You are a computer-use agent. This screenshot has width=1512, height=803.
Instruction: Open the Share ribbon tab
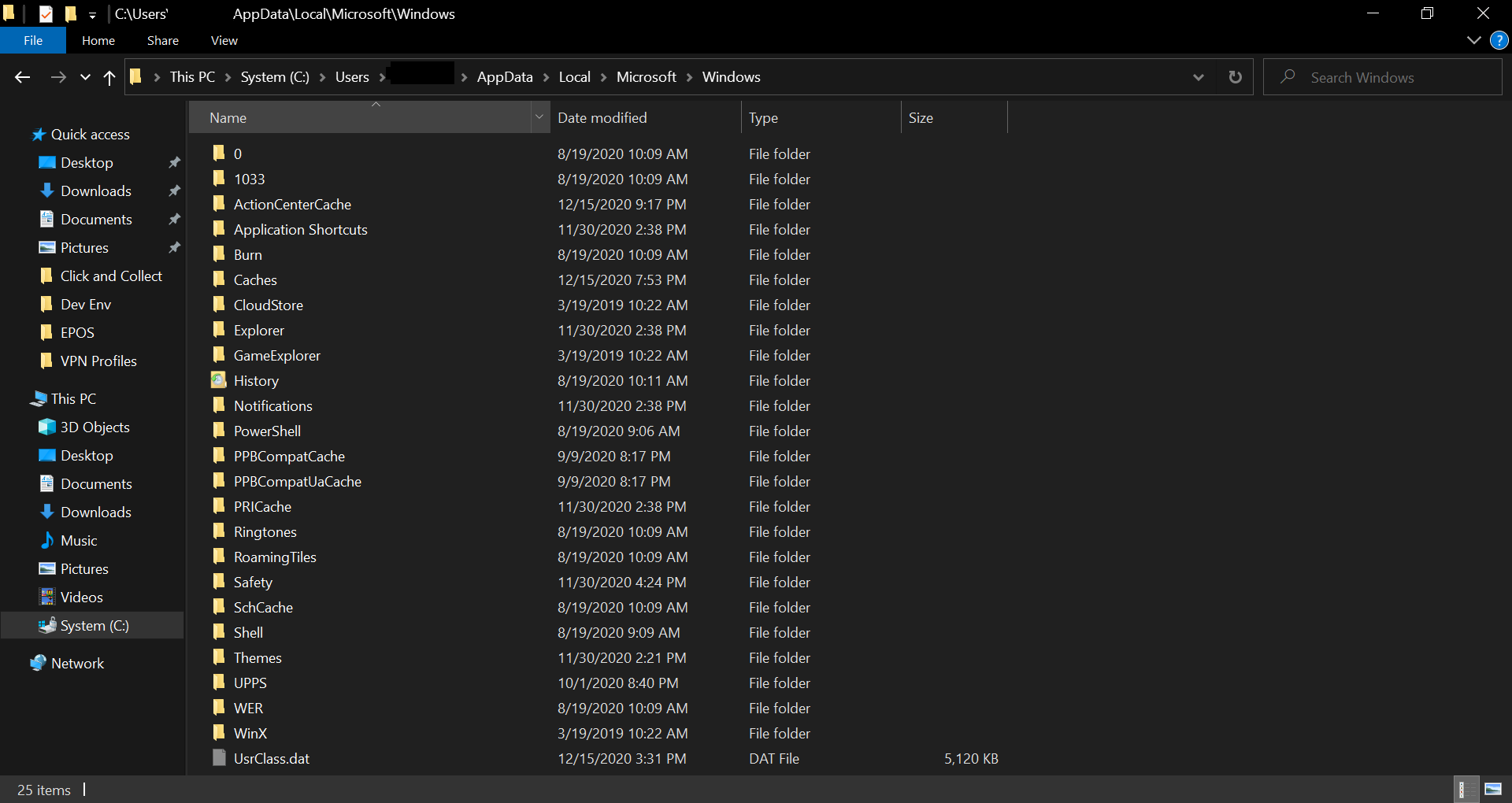pos(163,40)
